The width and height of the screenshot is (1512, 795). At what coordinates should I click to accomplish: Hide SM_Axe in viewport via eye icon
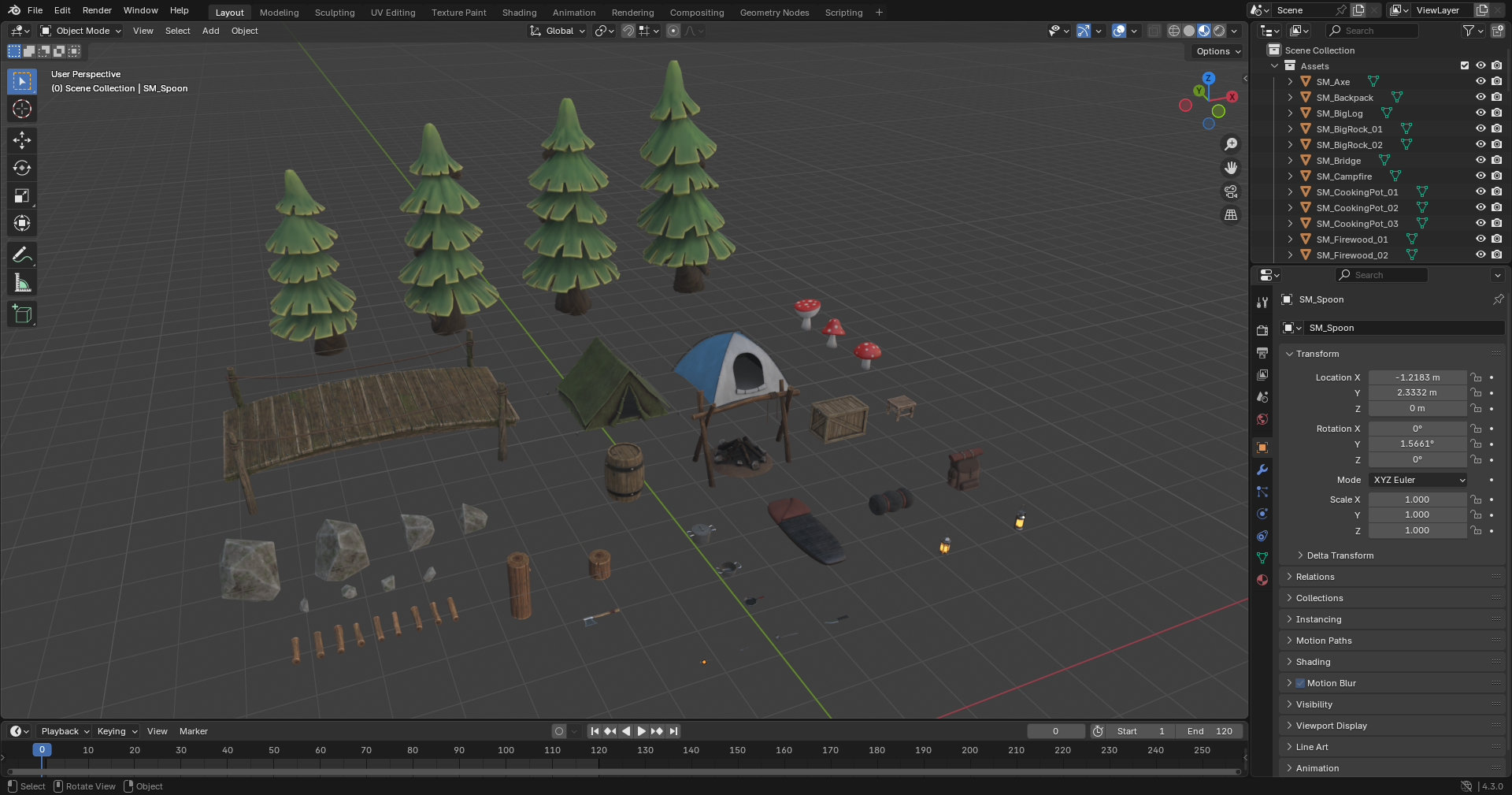(x=1480, y=81)
